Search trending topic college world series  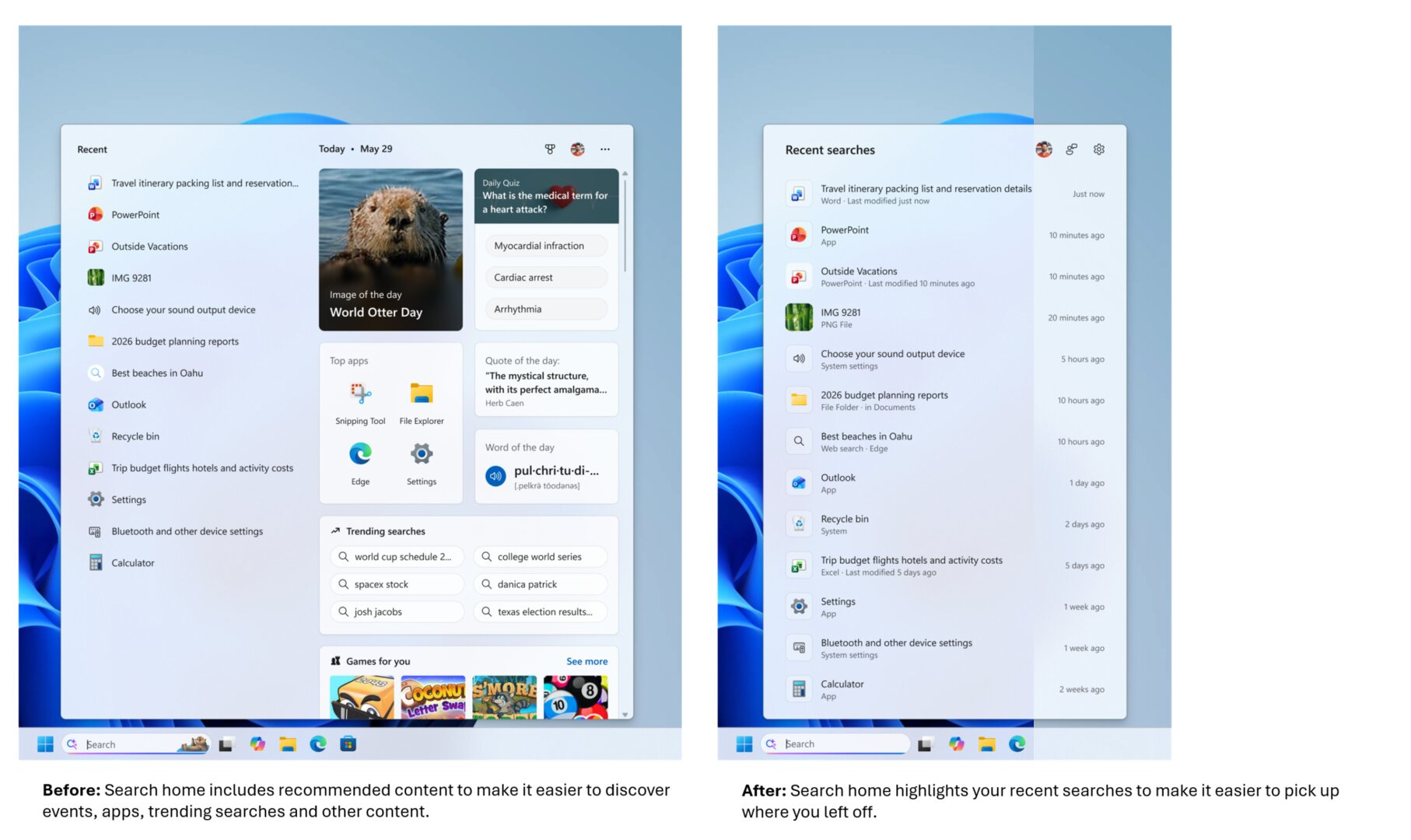click(541, 557)
